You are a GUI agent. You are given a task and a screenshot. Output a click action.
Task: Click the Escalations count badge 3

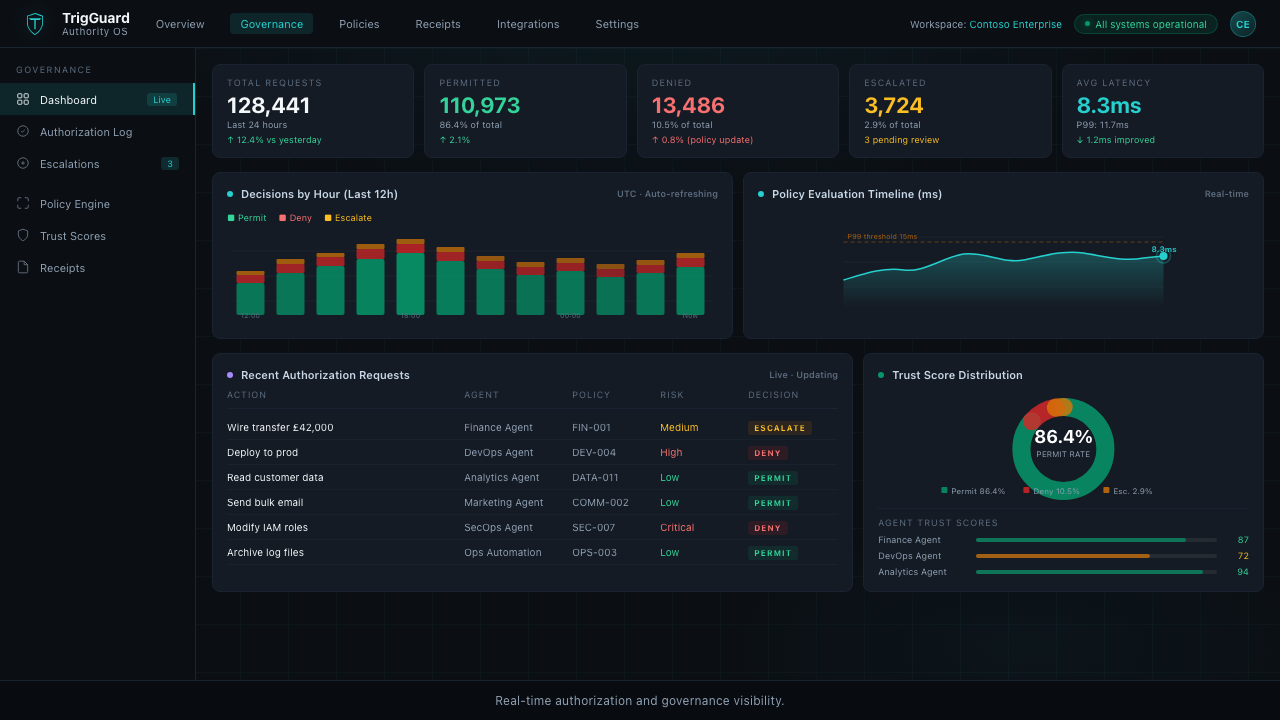click(170, 164)
